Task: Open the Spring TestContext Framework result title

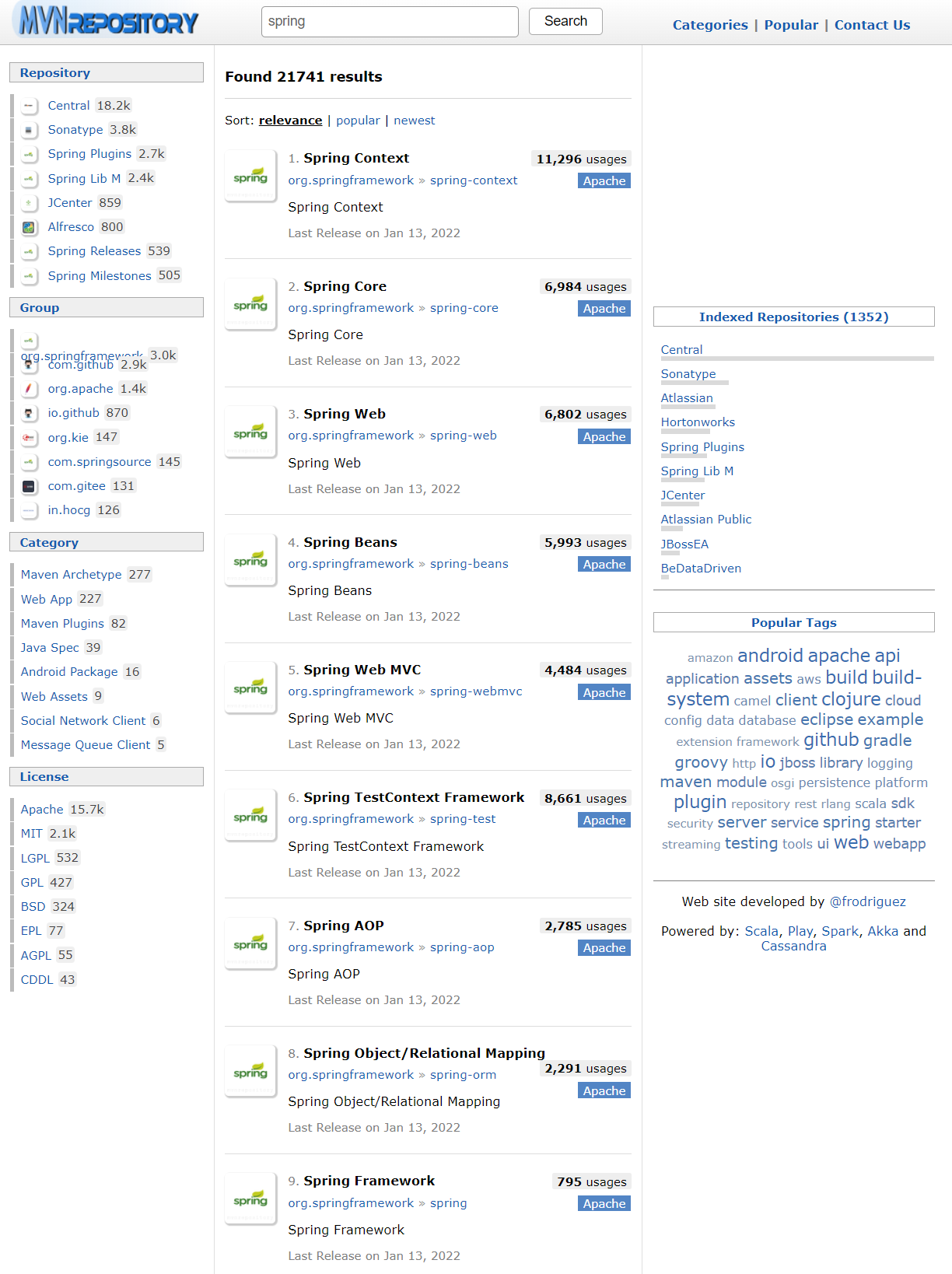Action: point(414,797)
